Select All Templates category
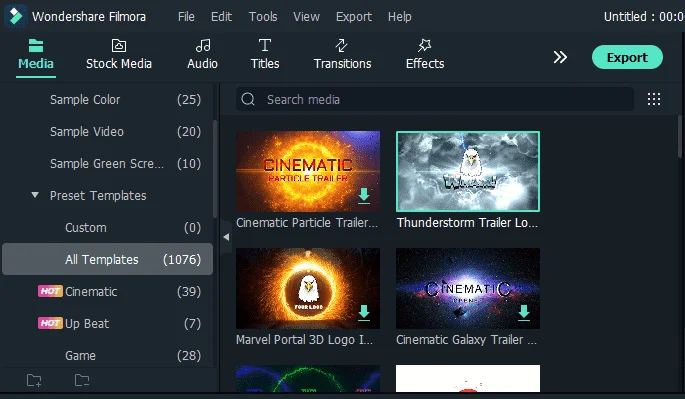 tap(107, 259)
